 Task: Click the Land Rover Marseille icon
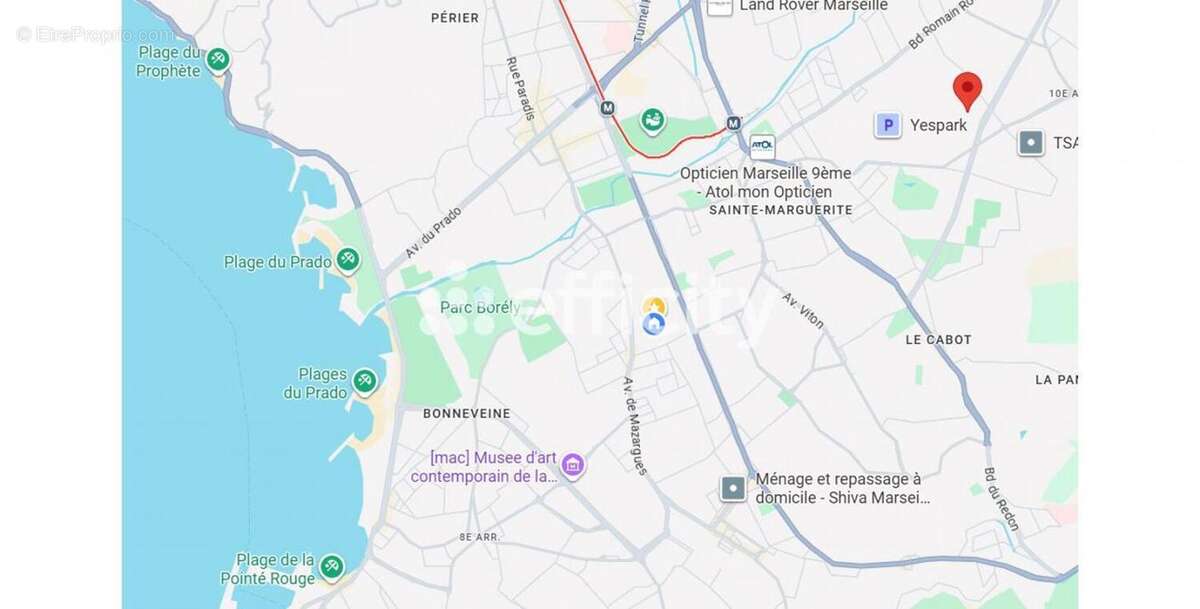point(719,6)
